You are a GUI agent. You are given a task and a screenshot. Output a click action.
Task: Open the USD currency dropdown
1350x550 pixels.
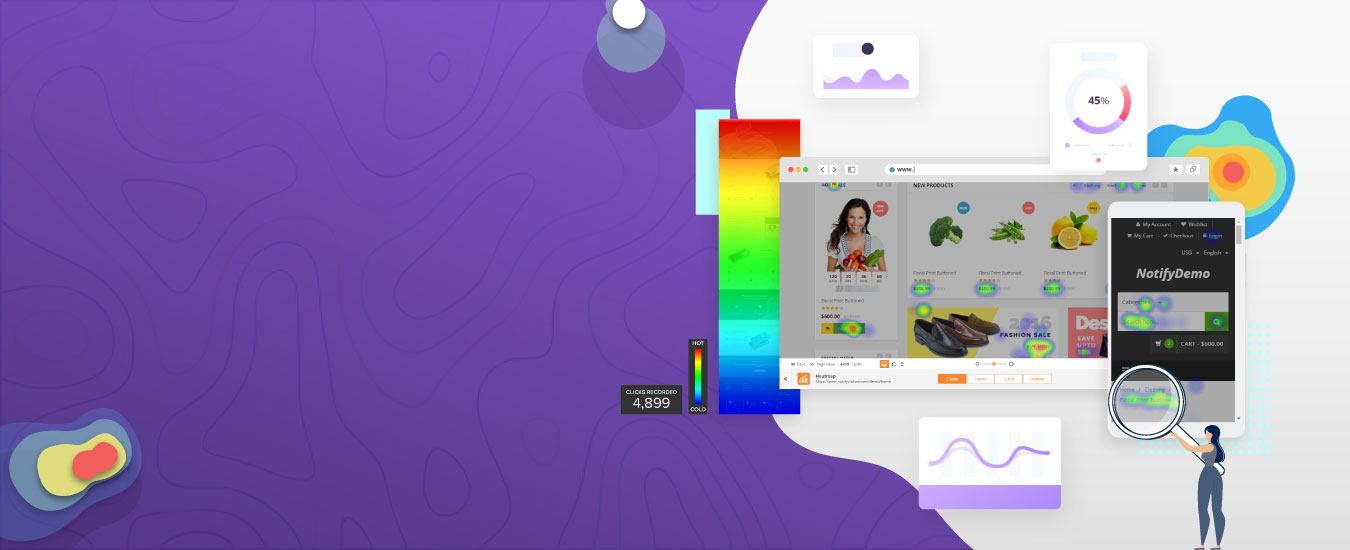click(x=1190, y=253)
